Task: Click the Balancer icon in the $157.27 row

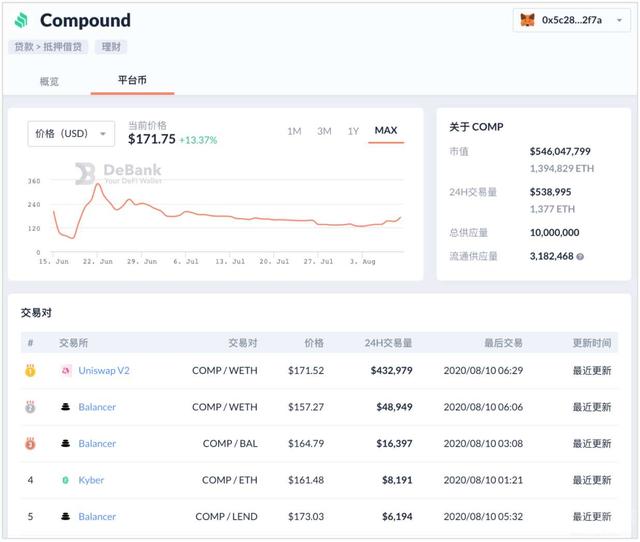Action: (65, 407)
